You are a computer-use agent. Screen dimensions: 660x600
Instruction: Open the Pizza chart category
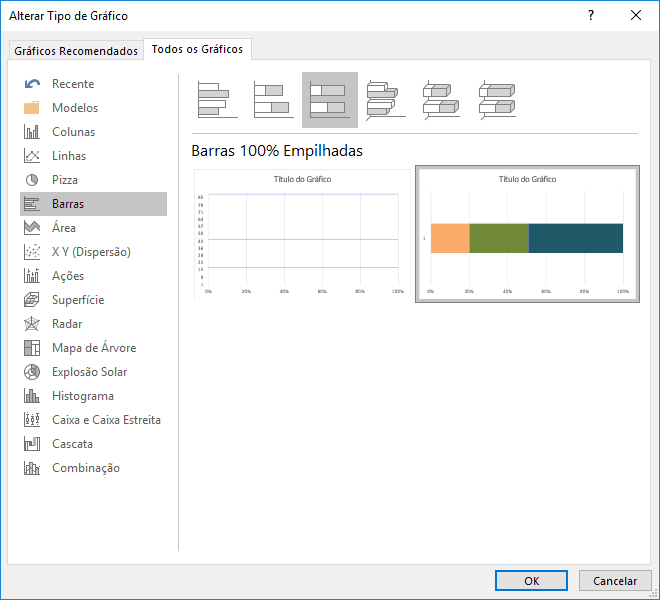point(64,180)
